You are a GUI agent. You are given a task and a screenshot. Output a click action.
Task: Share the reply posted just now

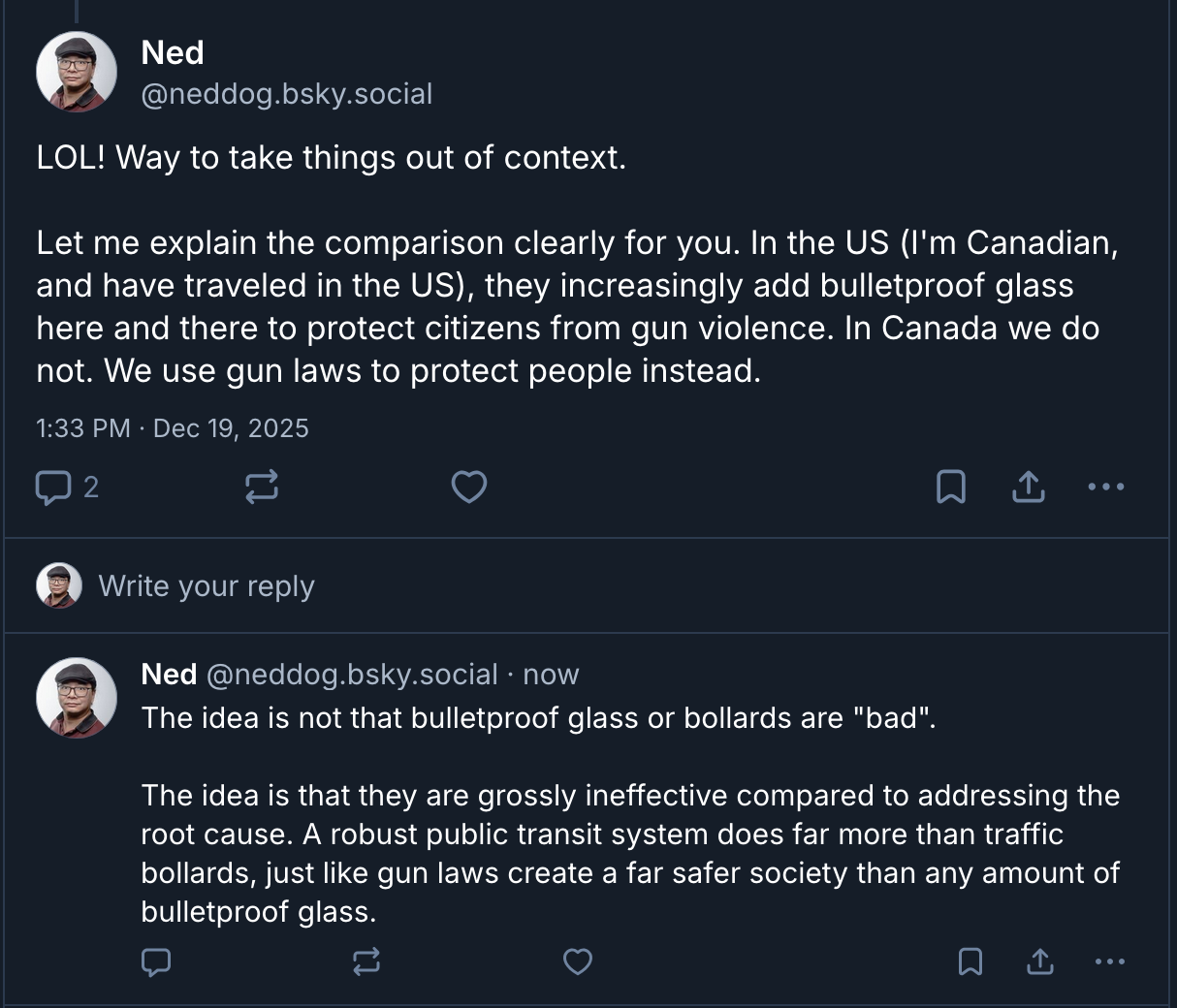1039,961
